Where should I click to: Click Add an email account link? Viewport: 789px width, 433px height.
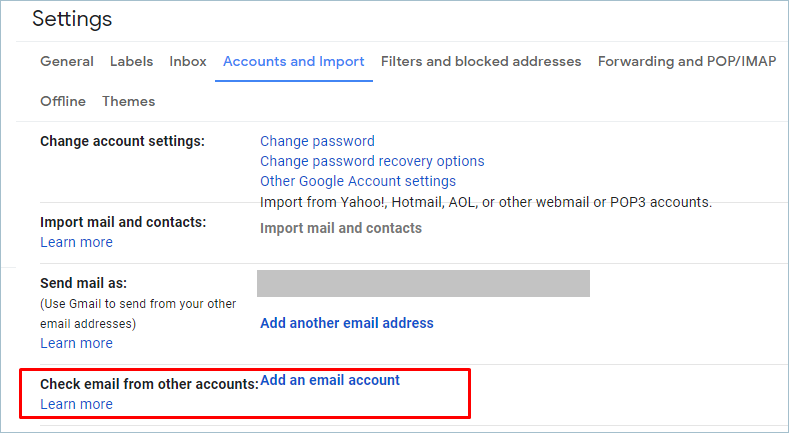coord(330,380)
